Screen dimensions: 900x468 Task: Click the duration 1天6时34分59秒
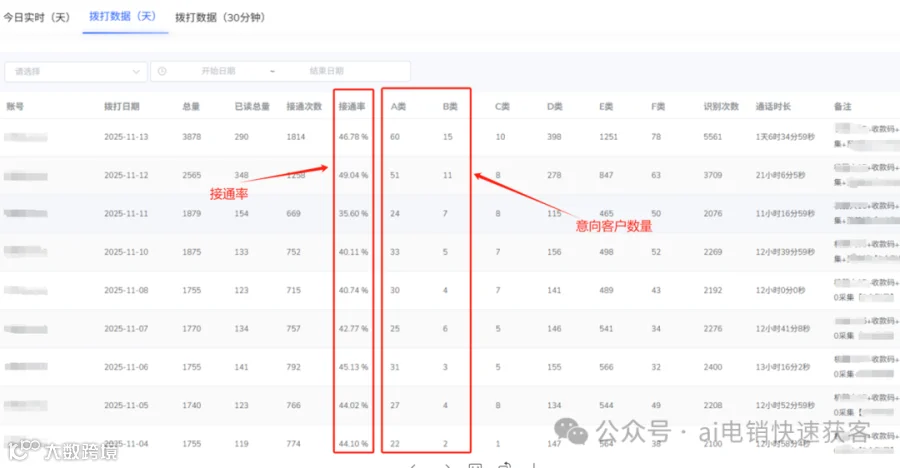(785, 137)
